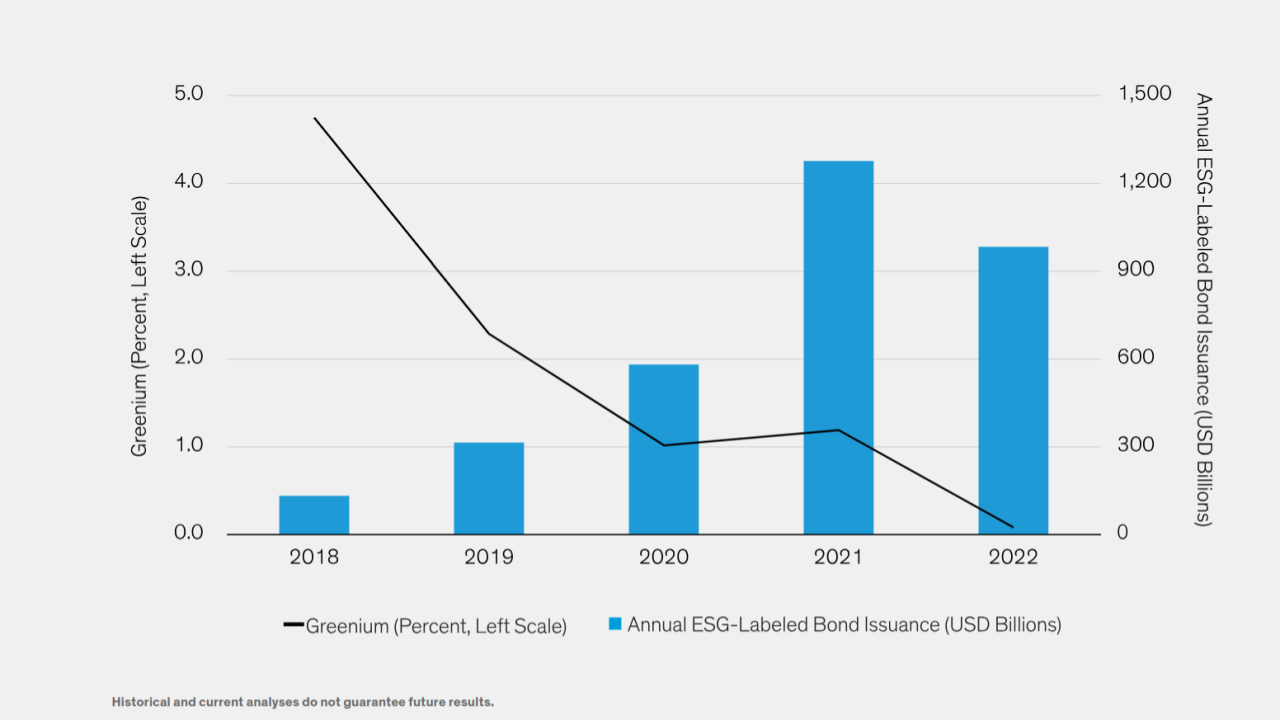Click the '600' right axis value

point(1137,358)
